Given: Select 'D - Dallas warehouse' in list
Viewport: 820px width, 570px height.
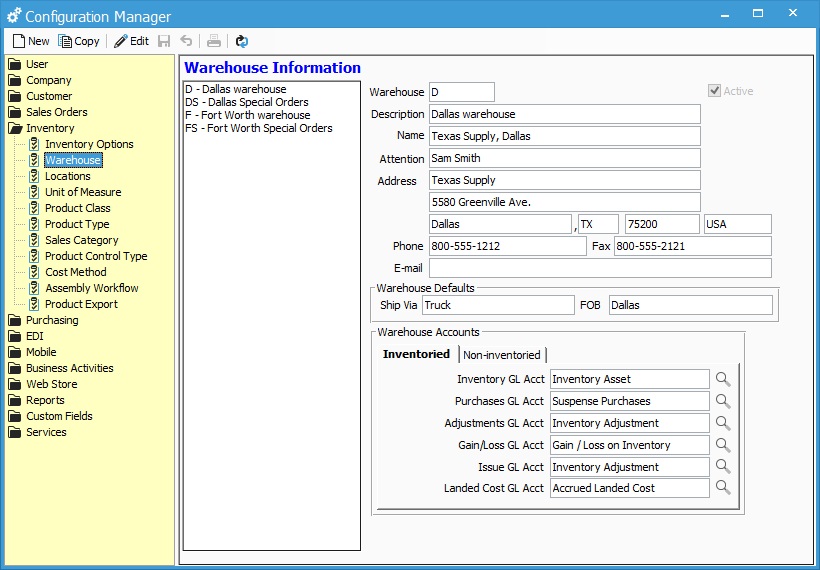Looking at the screenshot, I should pyautogui.click(x=236, y=89).
